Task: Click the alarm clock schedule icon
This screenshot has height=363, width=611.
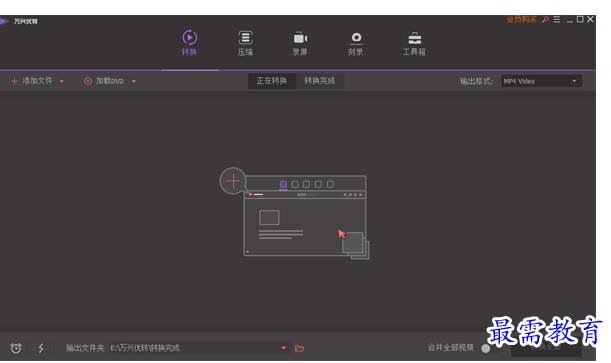Action: click(x=16, y=348)
